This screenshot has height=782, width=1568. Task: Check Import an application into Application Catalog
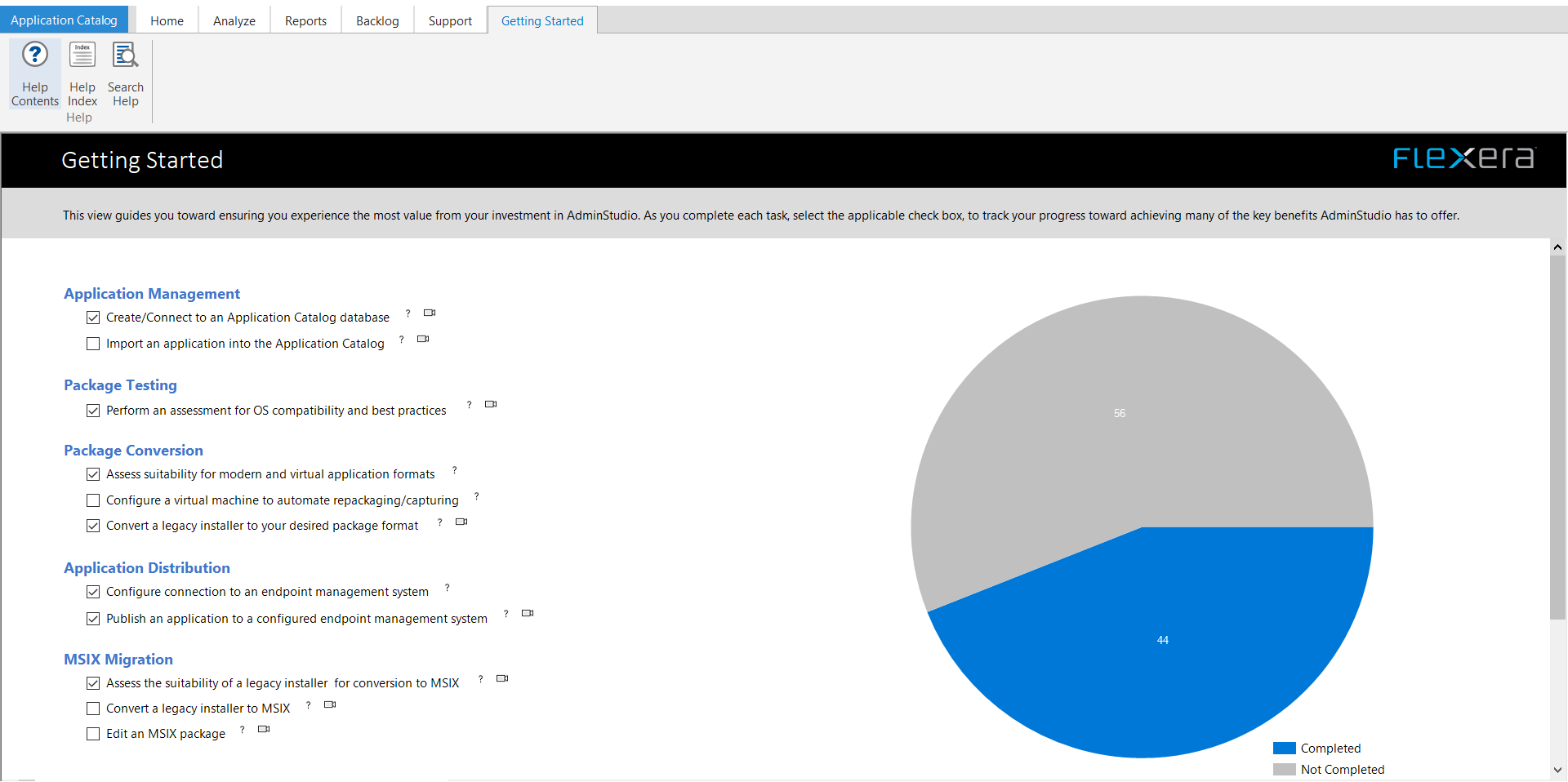pos(93,344)
